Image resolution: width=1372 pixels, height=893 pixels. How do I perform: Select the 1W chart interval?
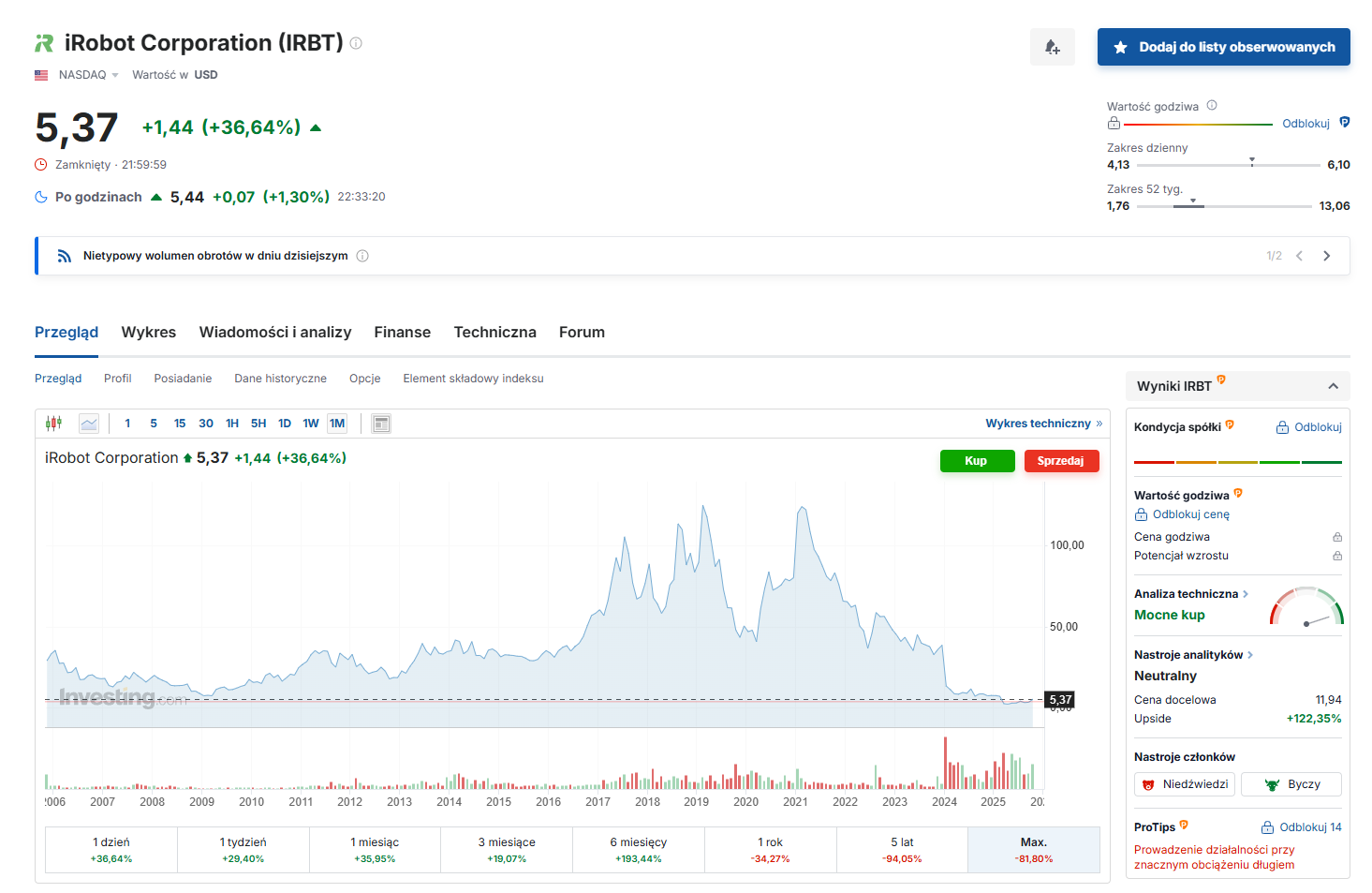click(x=311, y=424)
